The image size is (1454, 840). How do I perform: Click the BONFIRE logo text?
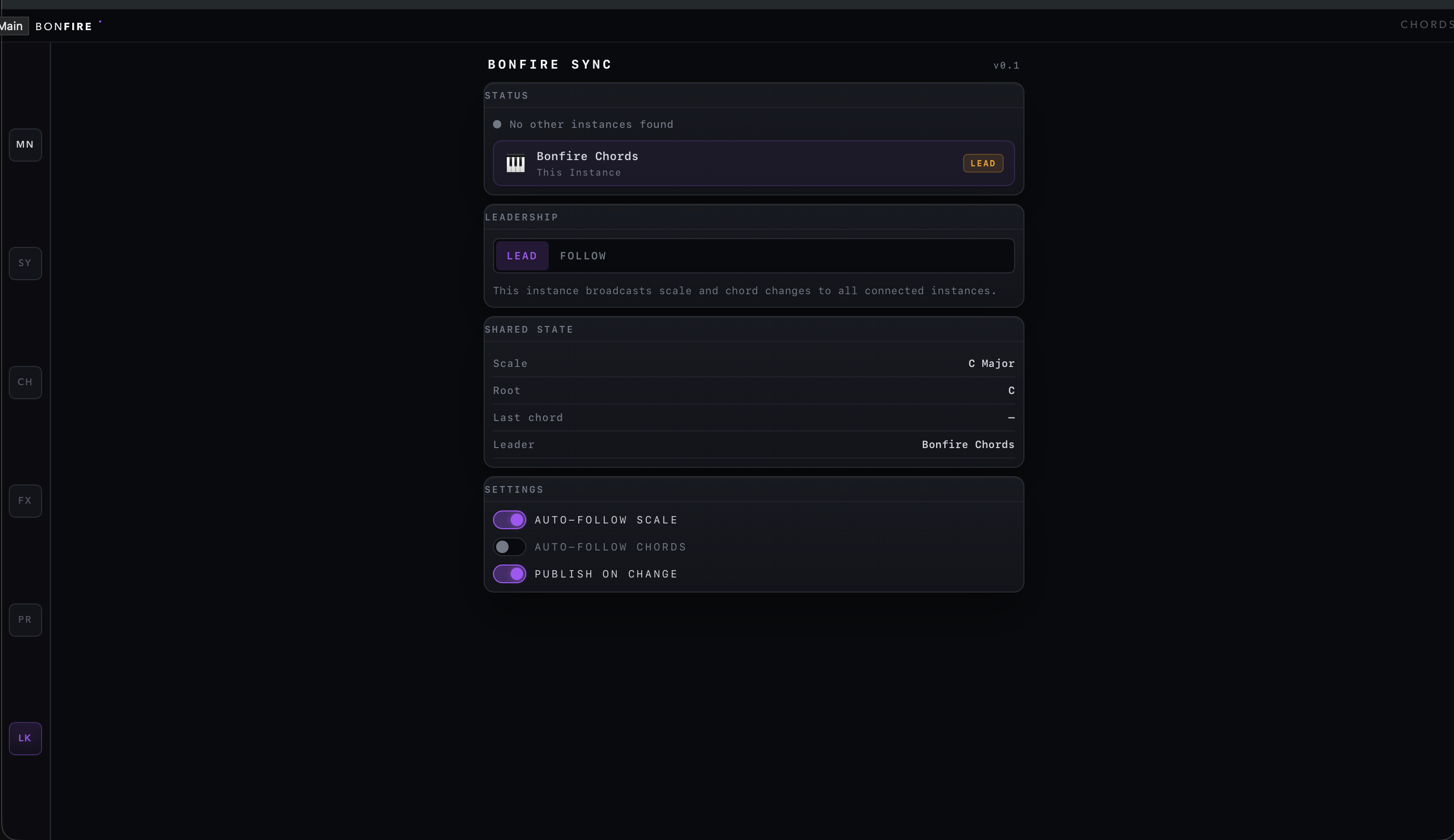[x=63, y=27]
